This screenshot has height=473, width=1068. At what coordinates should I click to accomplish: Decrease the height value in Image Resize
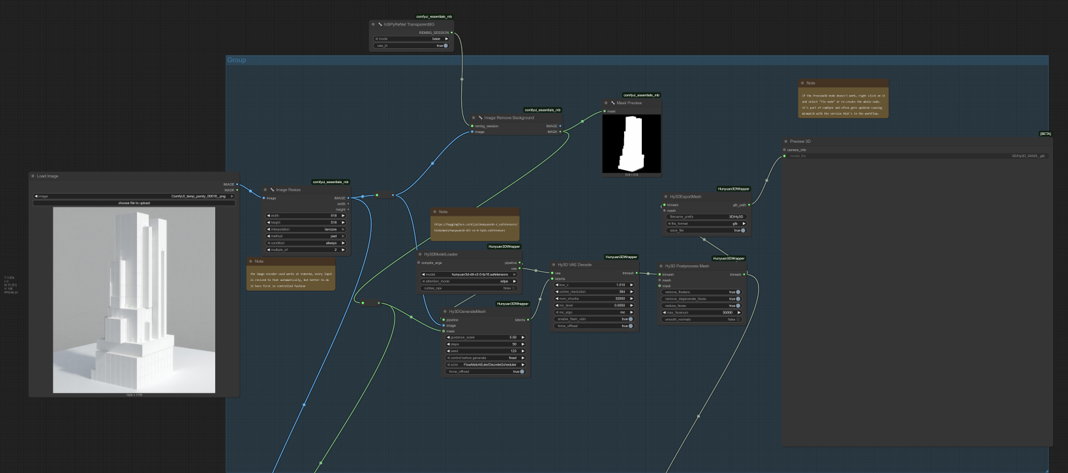(268, 222)
